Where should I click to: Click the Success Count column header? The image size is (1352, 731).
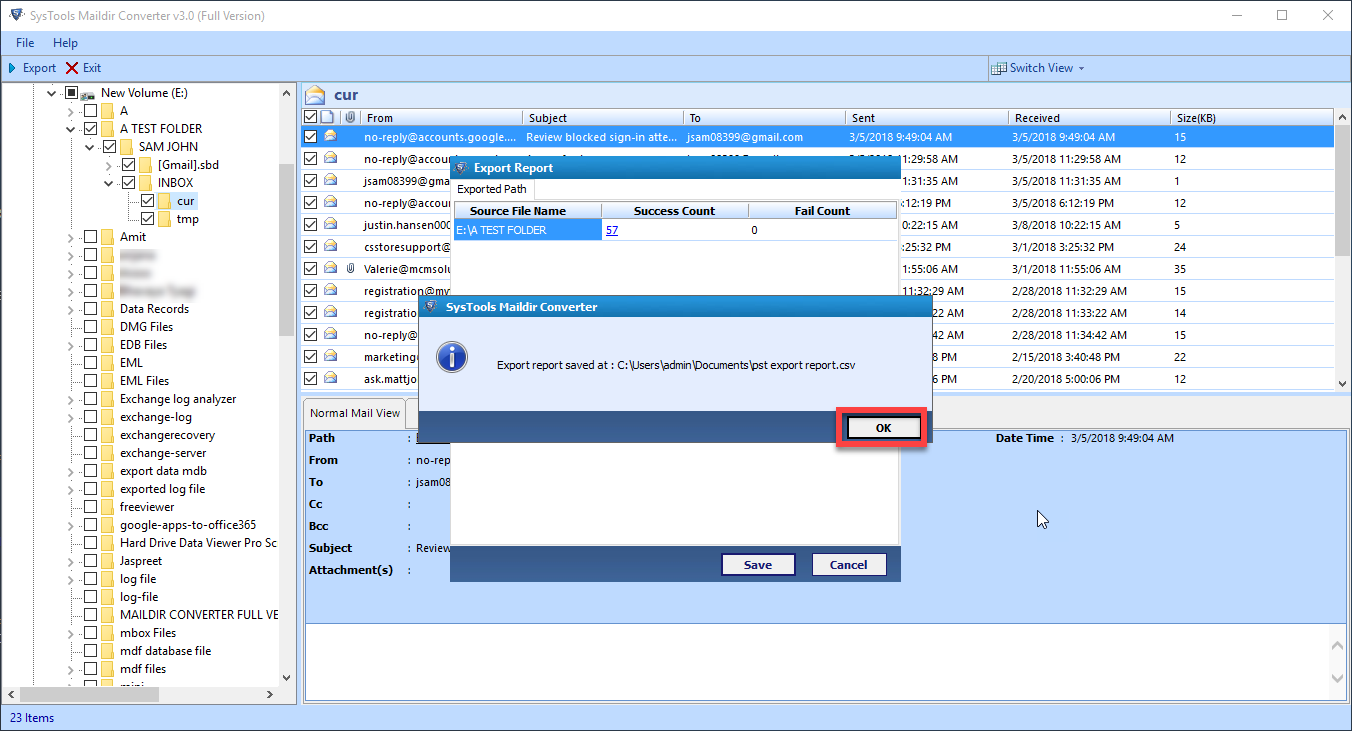coord(675,211)
